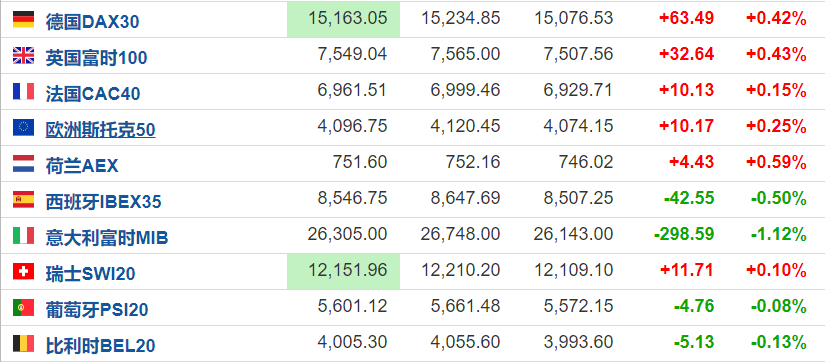Open the 比利时BEL20 index link

tap(100, 346)
